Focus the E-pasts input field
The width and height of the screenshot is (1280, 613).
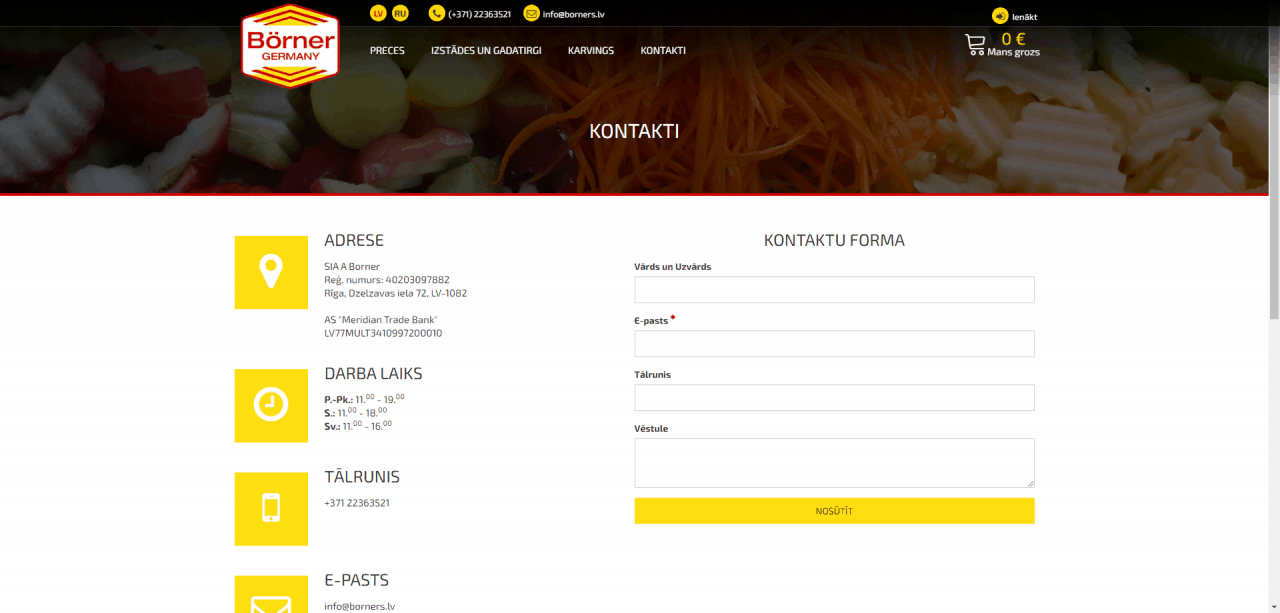(834, 344)
